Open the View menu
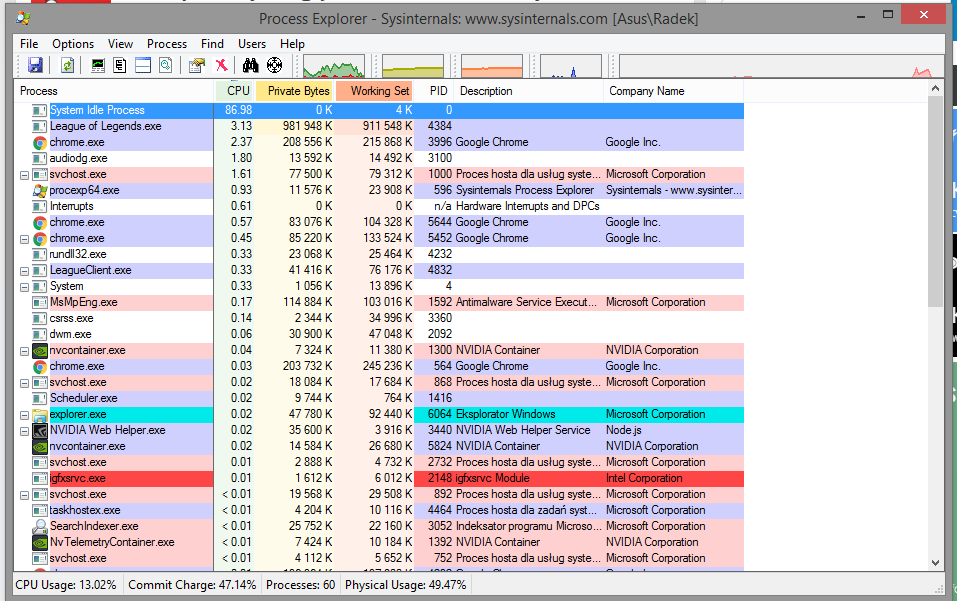The image size is (957, 601). click(x=120, y=44)
